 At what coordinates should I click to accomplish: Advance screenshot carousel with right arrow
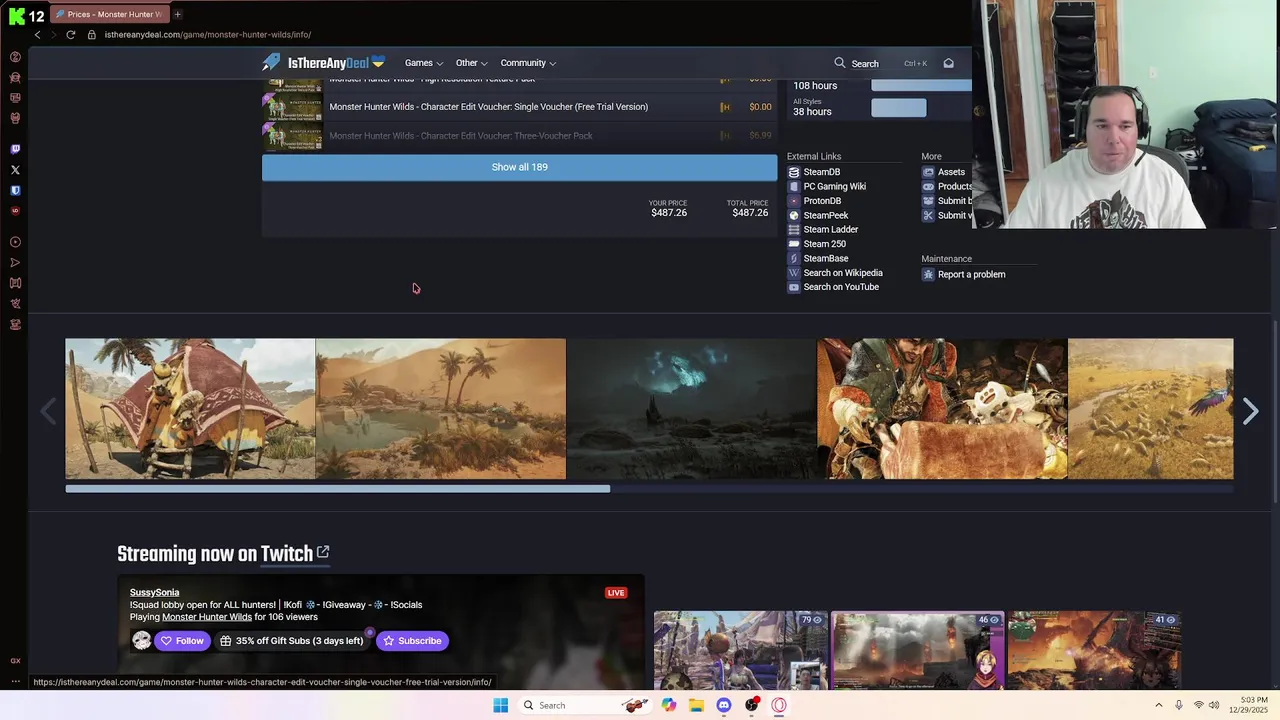click(1250, 411)
